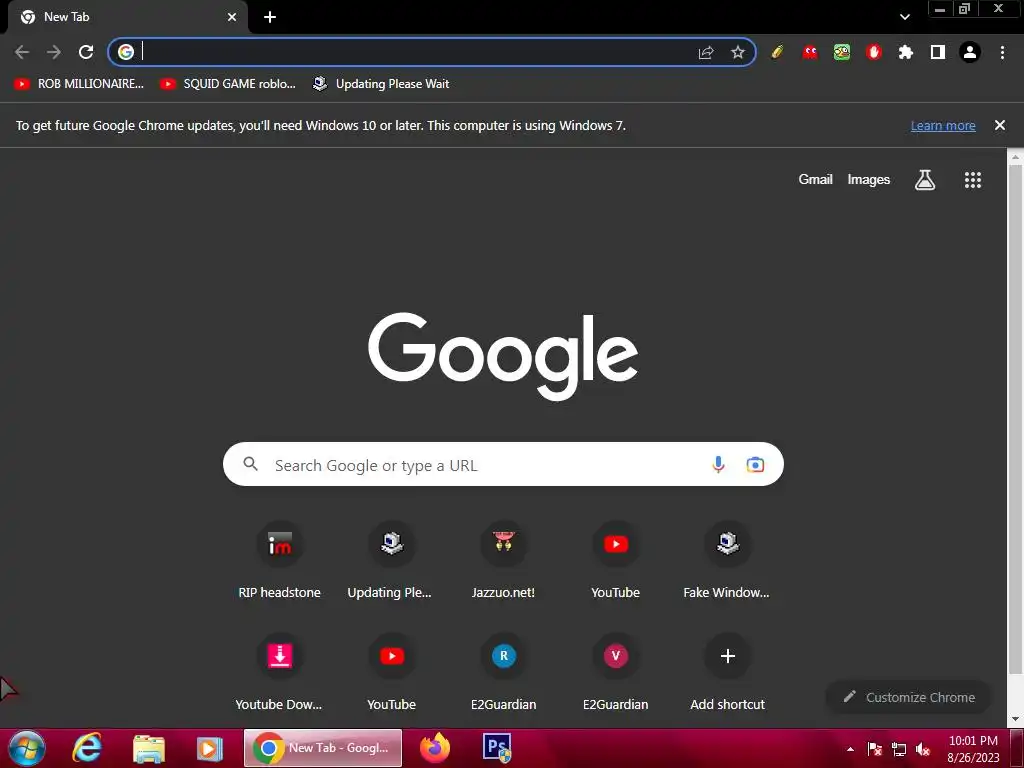Image resolution: width=1024 pixels, height=768 pixels.
Task: Click the back navigation arrow
Action: (x=22, y=52)
